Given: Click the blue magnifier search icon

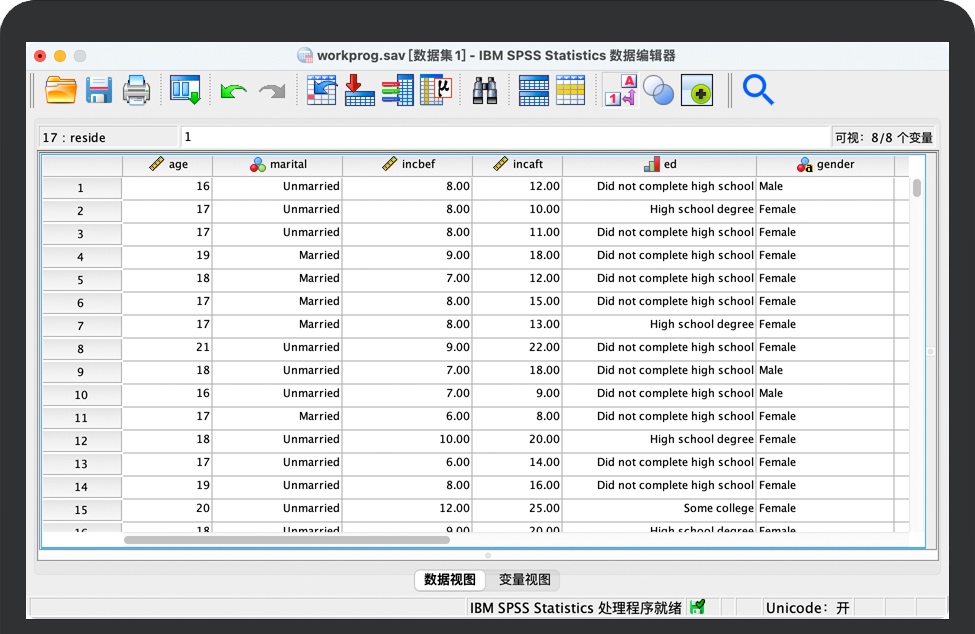Looking at the screenshot, I should [x=758, y=91].
